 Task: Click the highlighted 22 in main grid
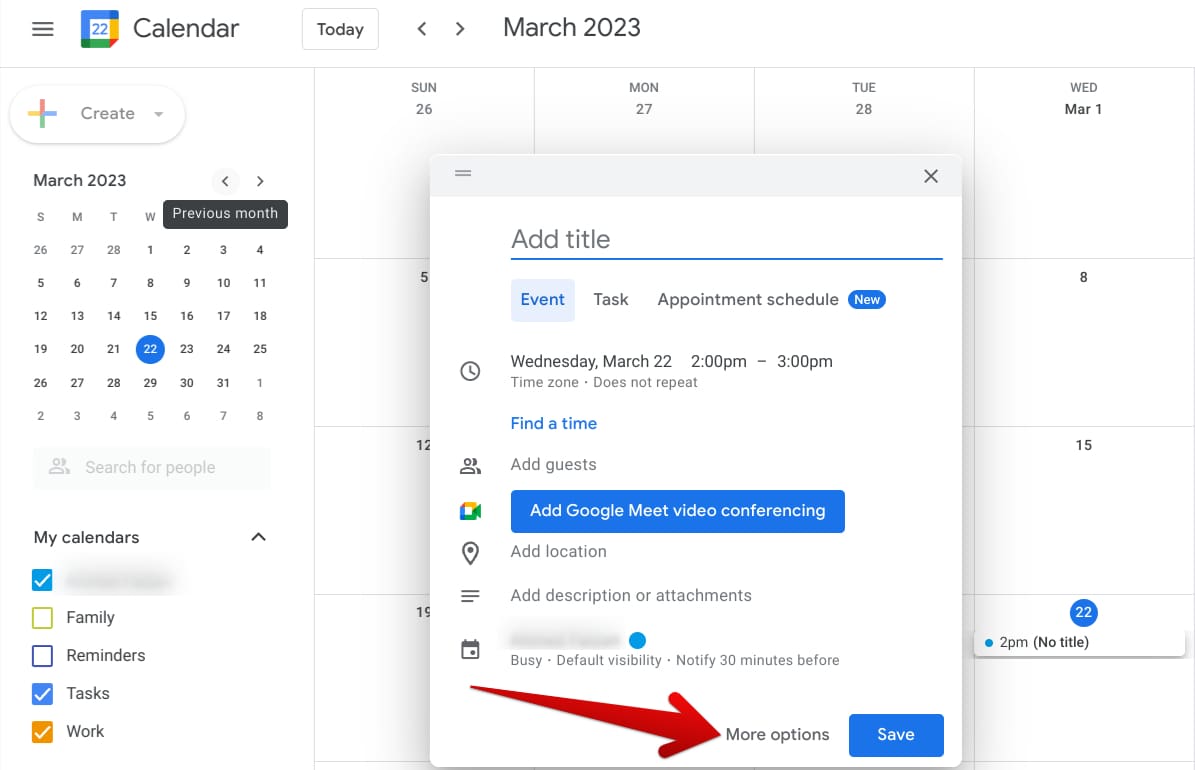1083,612
